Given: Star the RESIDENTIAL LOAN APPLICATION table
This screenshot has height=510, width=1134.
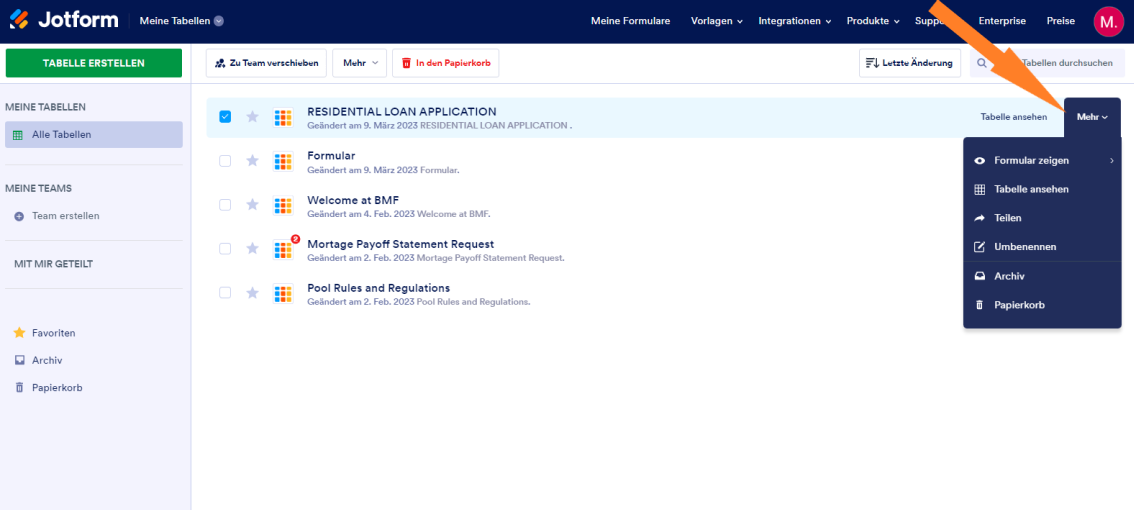Looking at the screenshot, I should tap(252, 117).
